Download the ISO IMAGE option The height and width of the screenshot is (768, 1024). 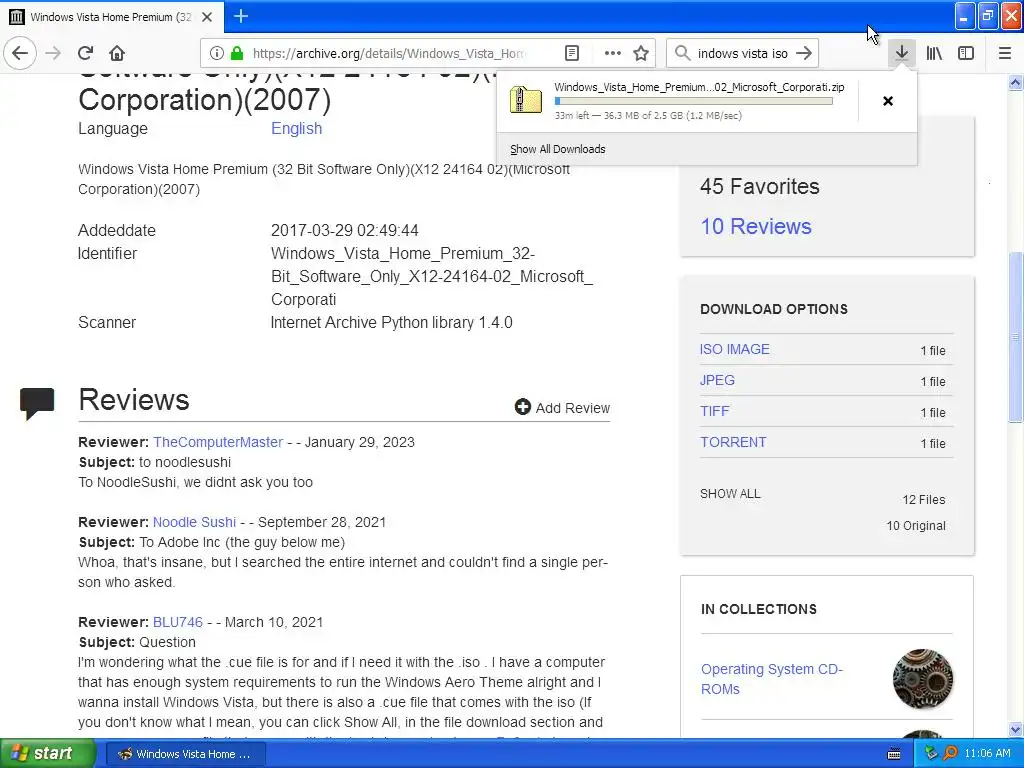(735, 349)
